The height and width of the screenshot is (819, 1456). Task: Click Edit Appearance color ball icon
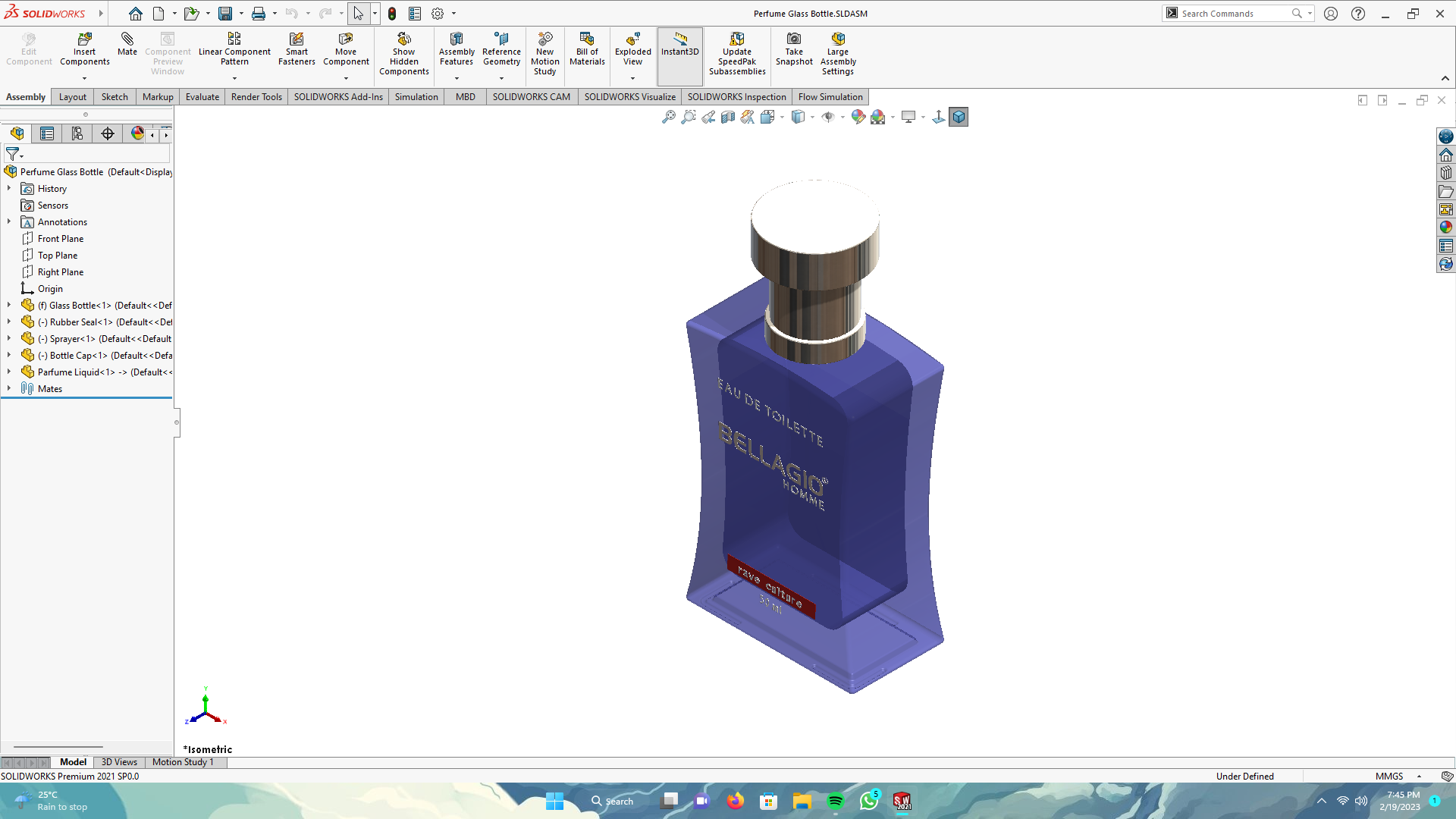pyautogui.click(x=858, y=117)
